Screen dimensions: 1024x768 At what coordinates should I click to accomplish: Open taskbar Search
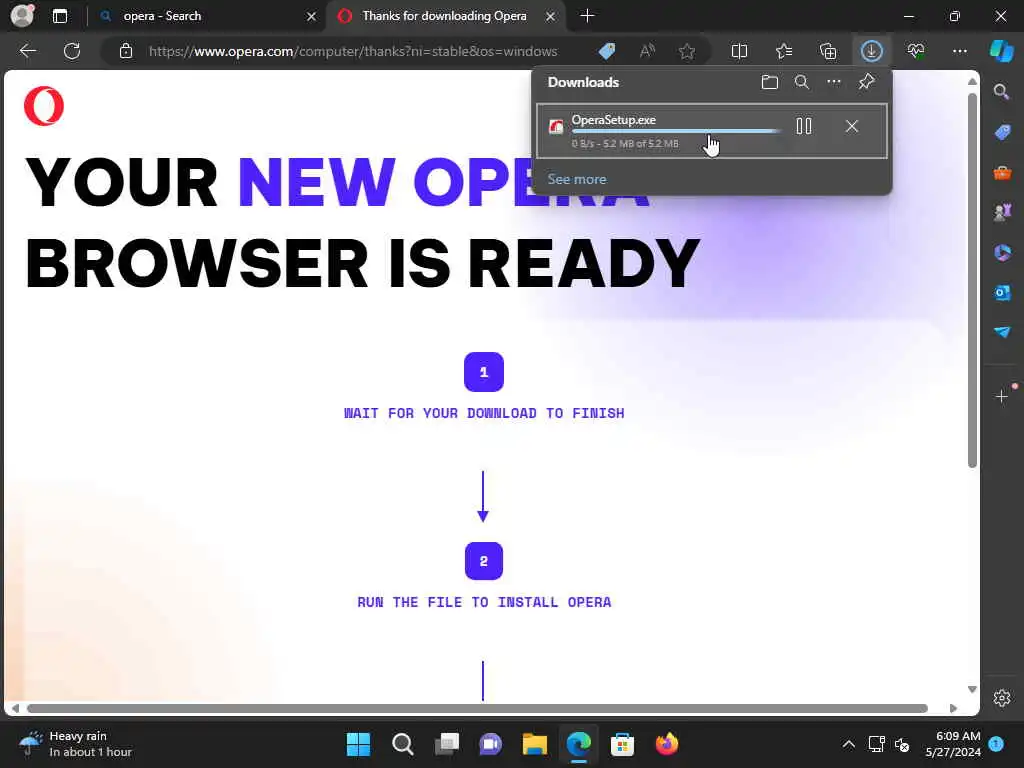click(402, 744)
